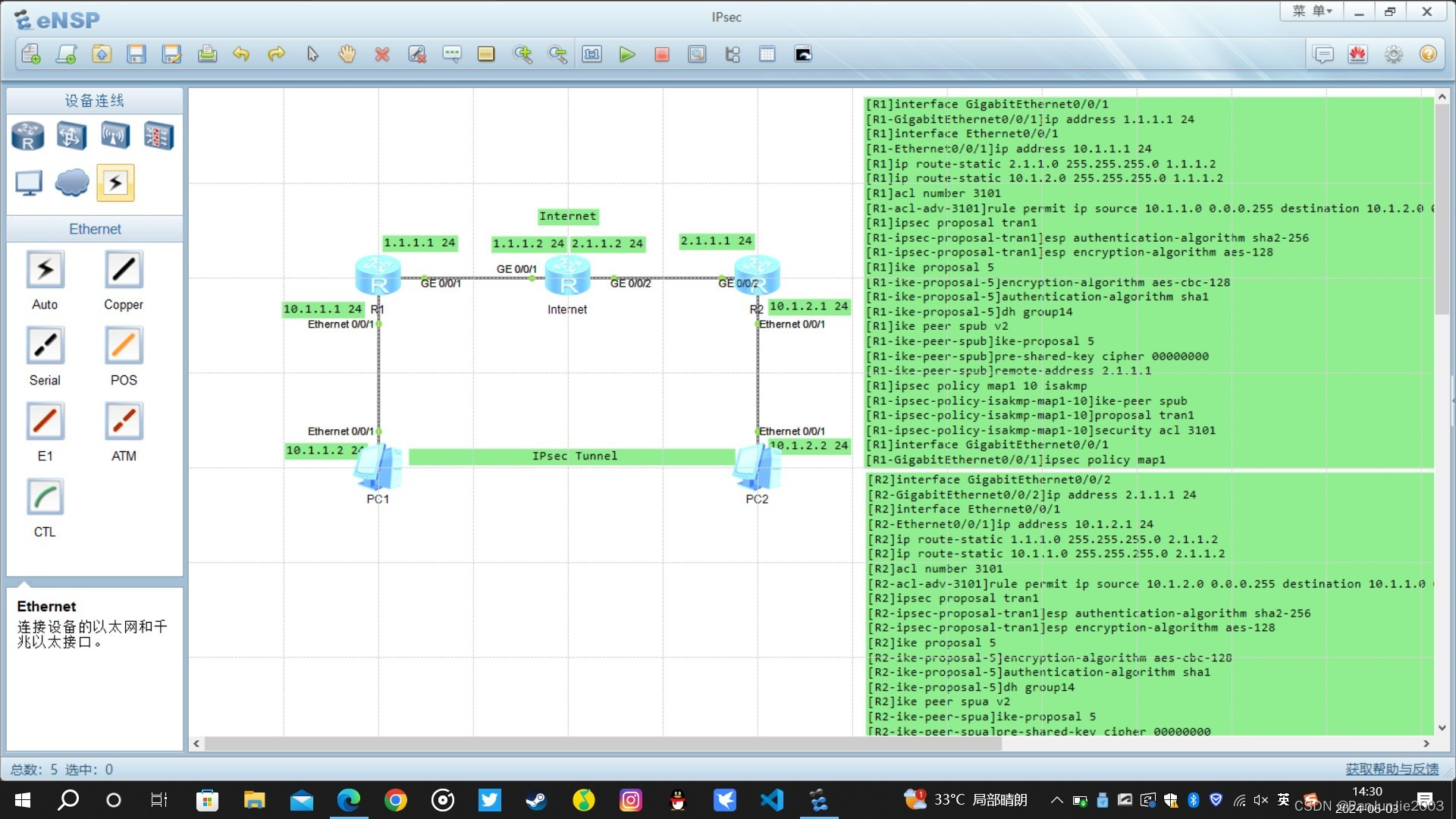
Task: Click the Stop Devices red square button
Action: click(x=661, y=55)
